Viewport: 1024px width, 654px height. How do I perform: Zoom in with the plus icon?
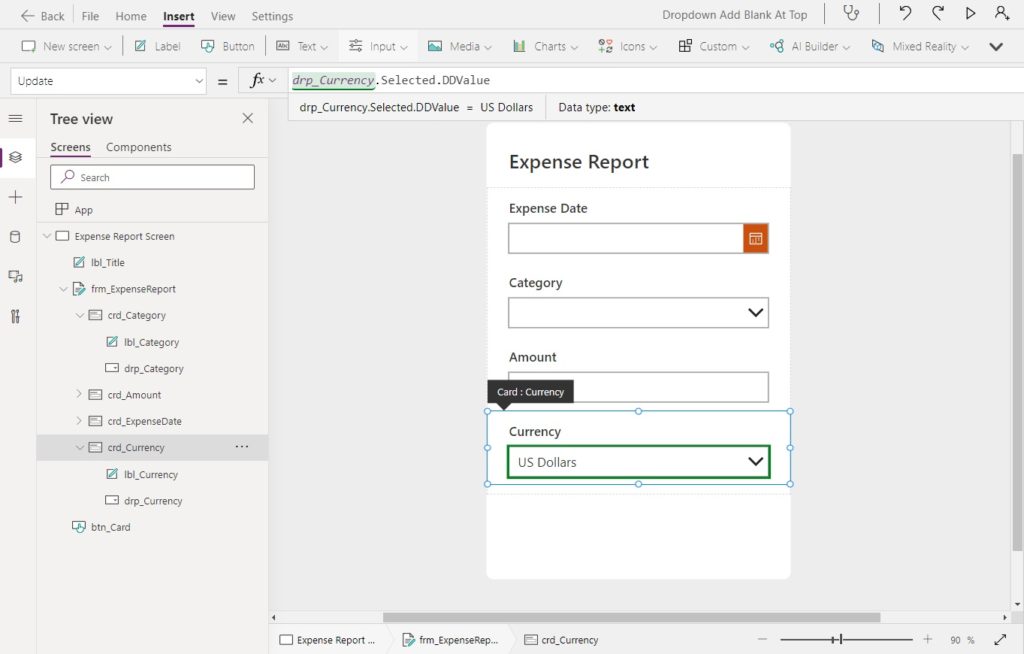tap(927, 639)
